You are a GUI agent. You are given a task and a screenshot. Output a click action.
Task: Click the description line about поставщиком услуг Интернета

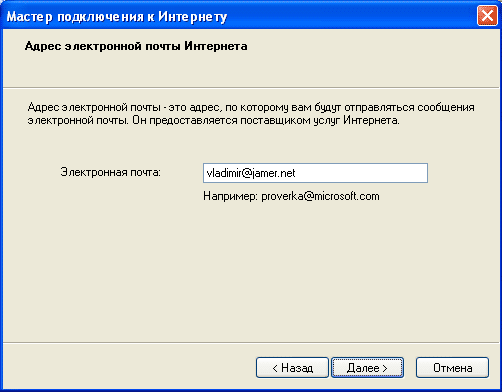coord(213,120)
